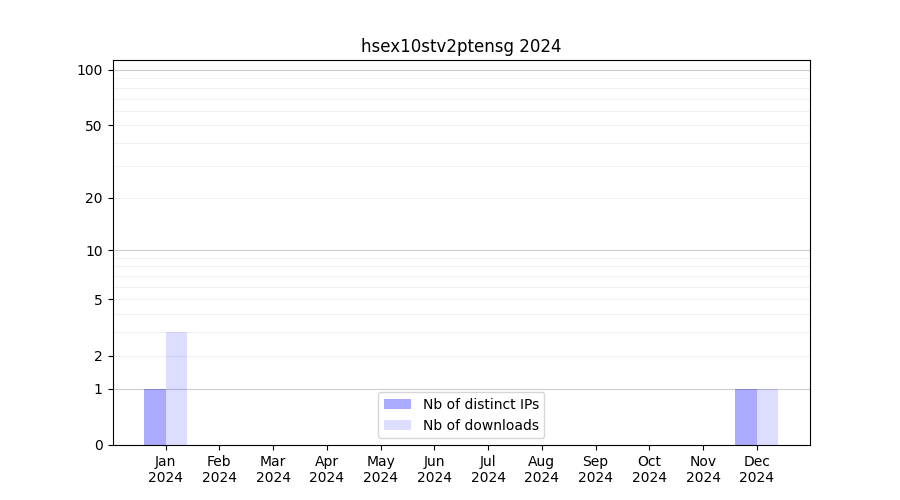Select the y-axis tick label 5
The height and width of the screenshot is (500, 900).
(x=97, y=300)
